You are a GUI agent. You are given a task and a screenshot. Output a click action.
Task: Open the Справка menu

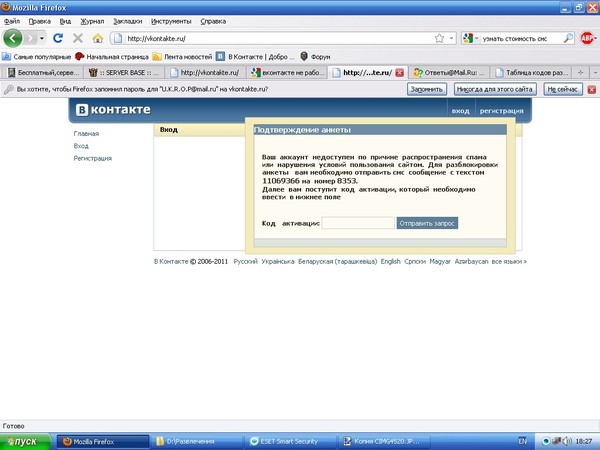pos(213,21)
